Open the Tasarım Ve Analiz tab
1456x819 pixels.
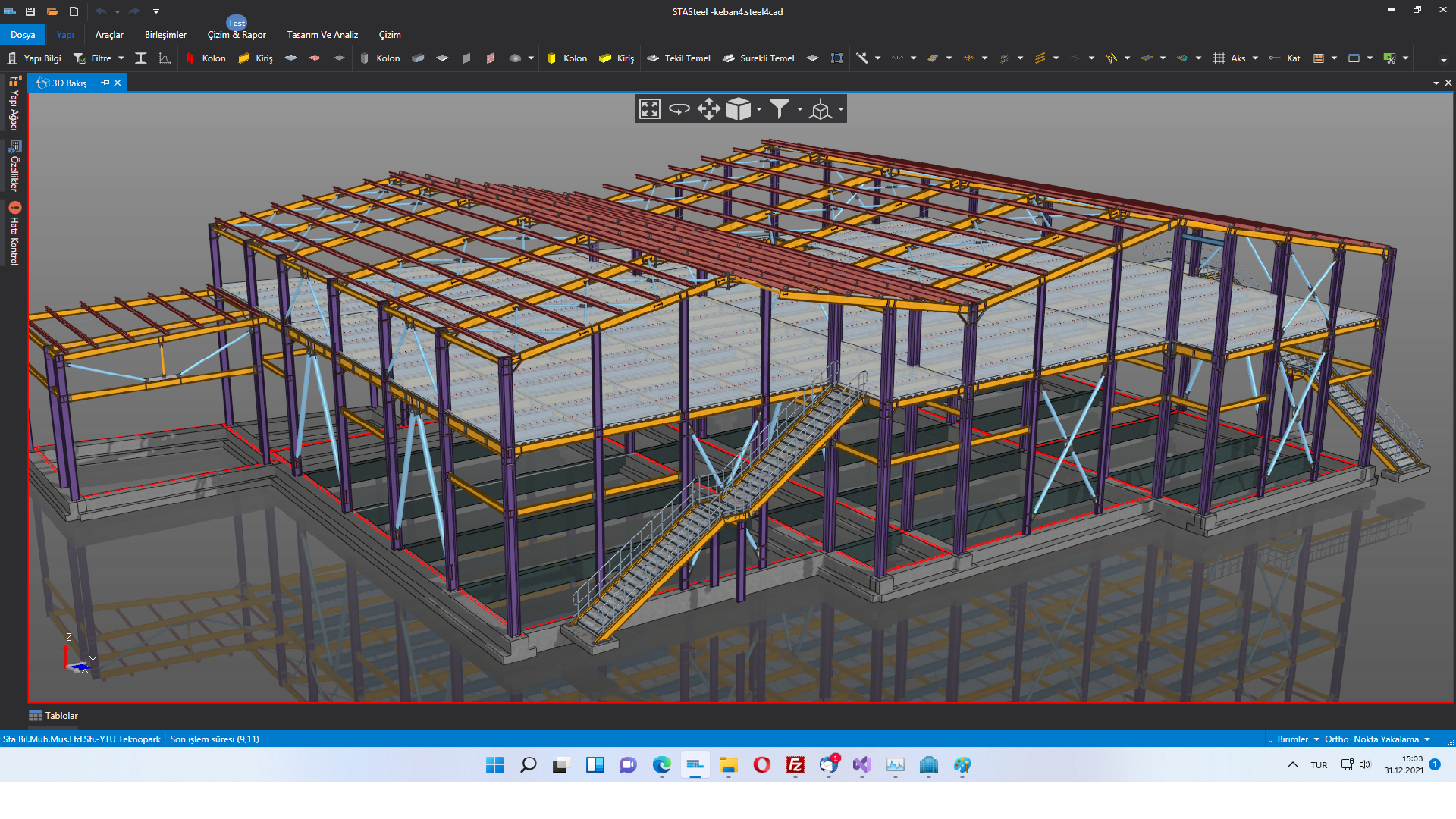click(x=322, y=35)
